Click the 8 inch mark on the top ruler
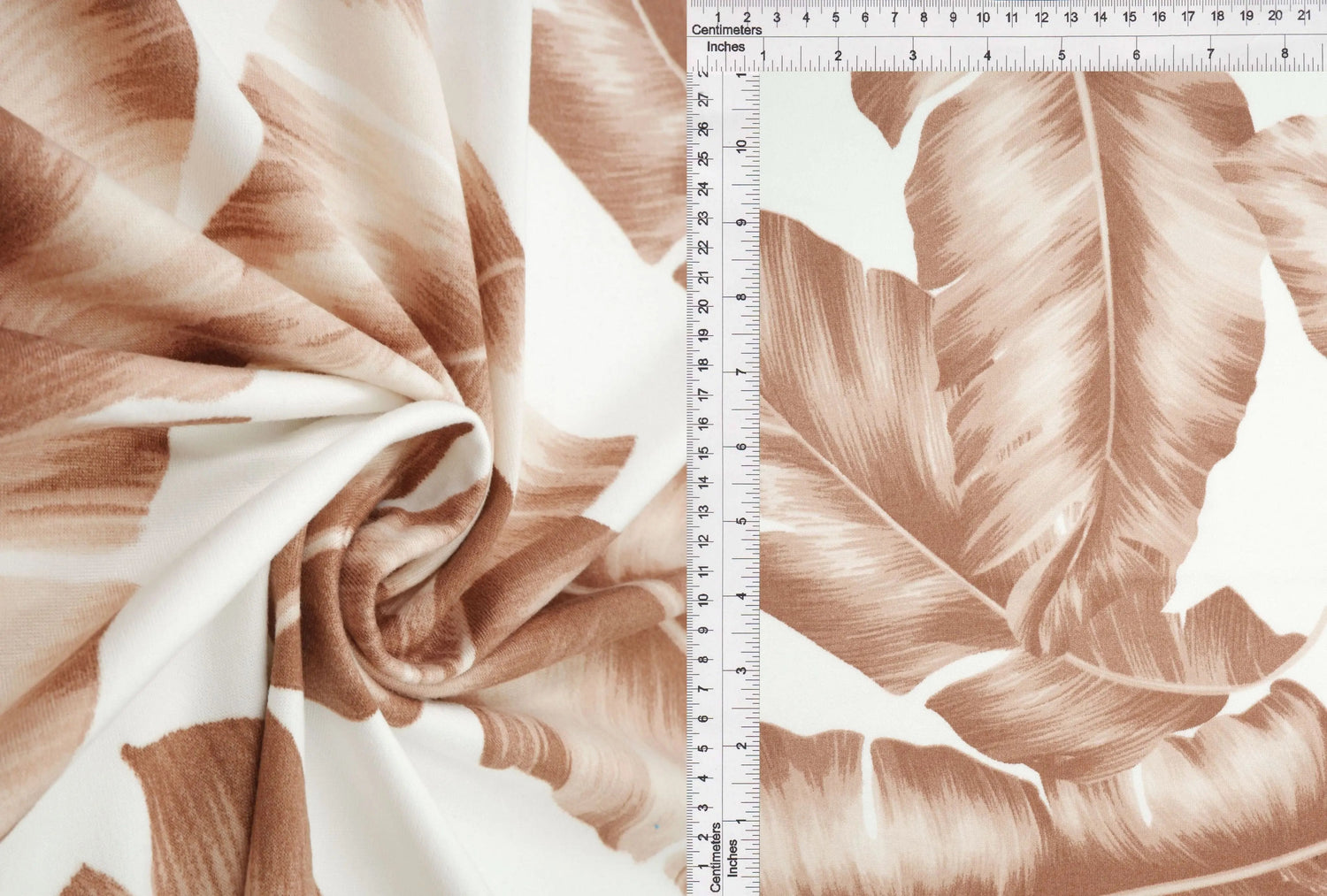Screen dimensions: 1327x896 1285,55
